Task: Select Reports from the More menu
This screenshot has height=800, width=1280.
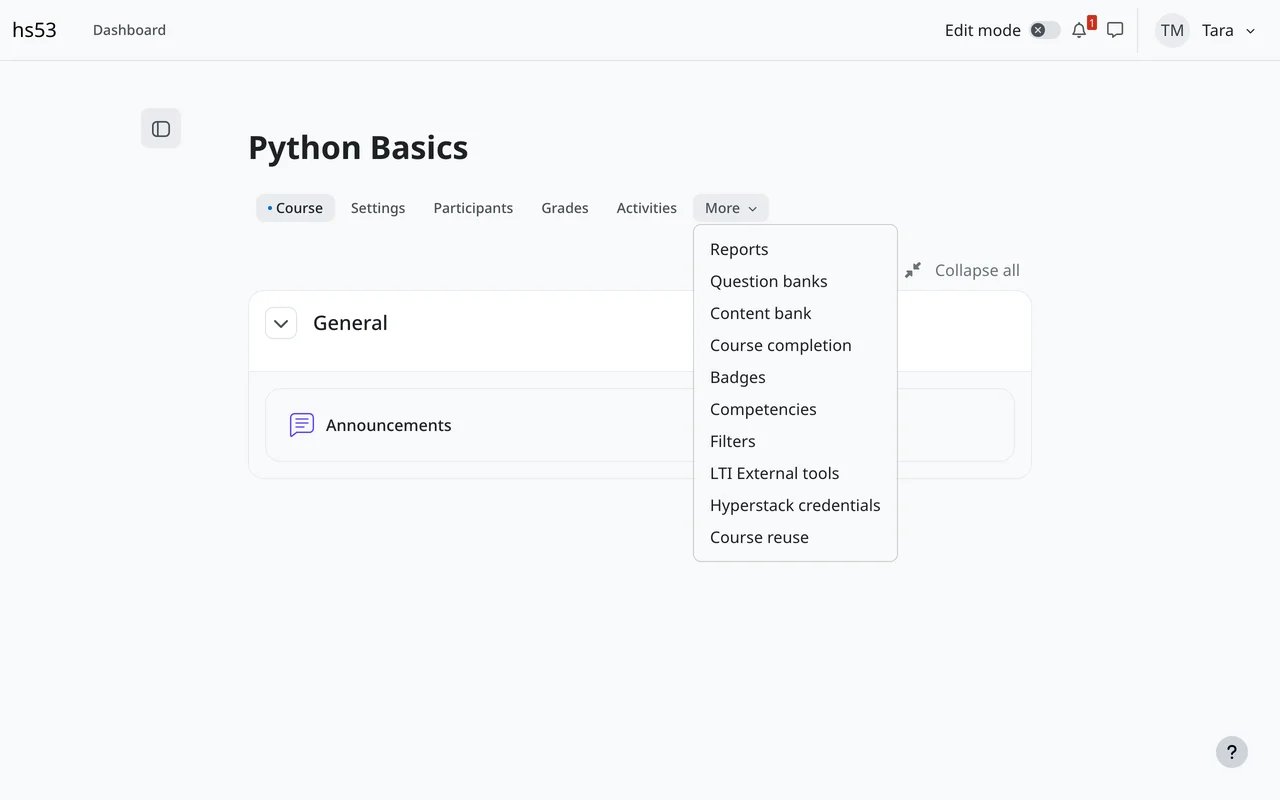Action: (795, 249)
